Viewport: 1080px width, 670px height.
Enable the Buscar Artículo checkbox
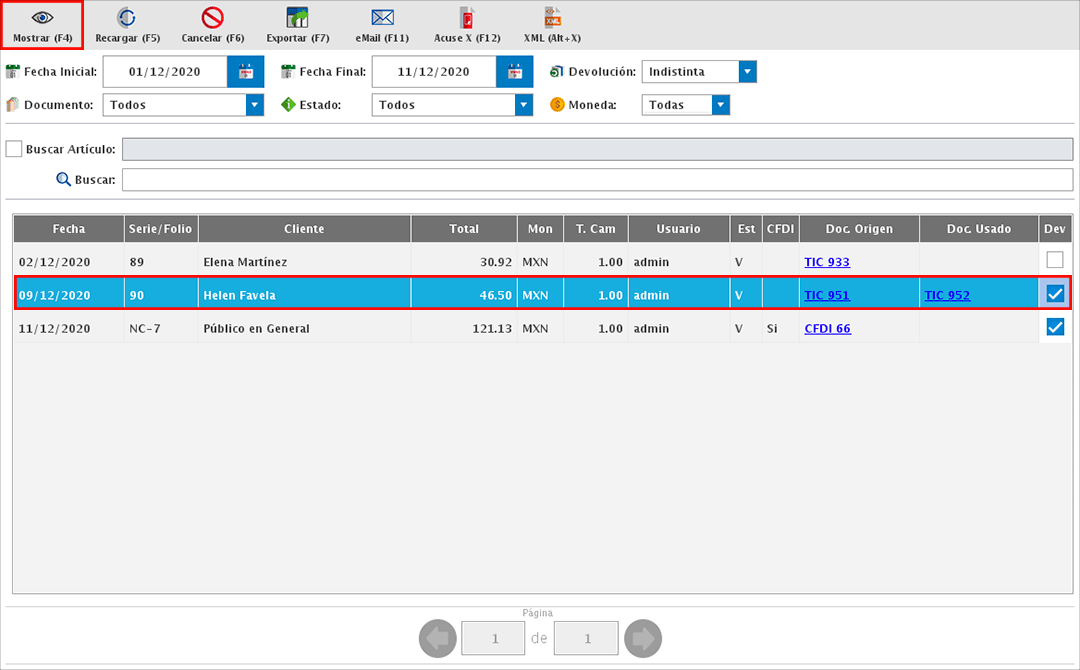[14, 149]
